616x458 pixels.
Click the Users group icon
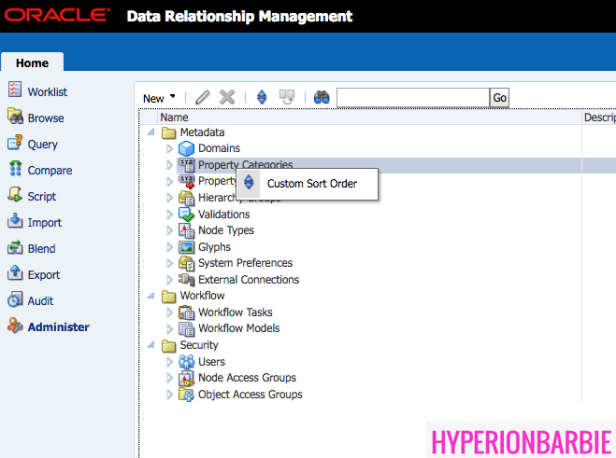click(x=186, y=362)
